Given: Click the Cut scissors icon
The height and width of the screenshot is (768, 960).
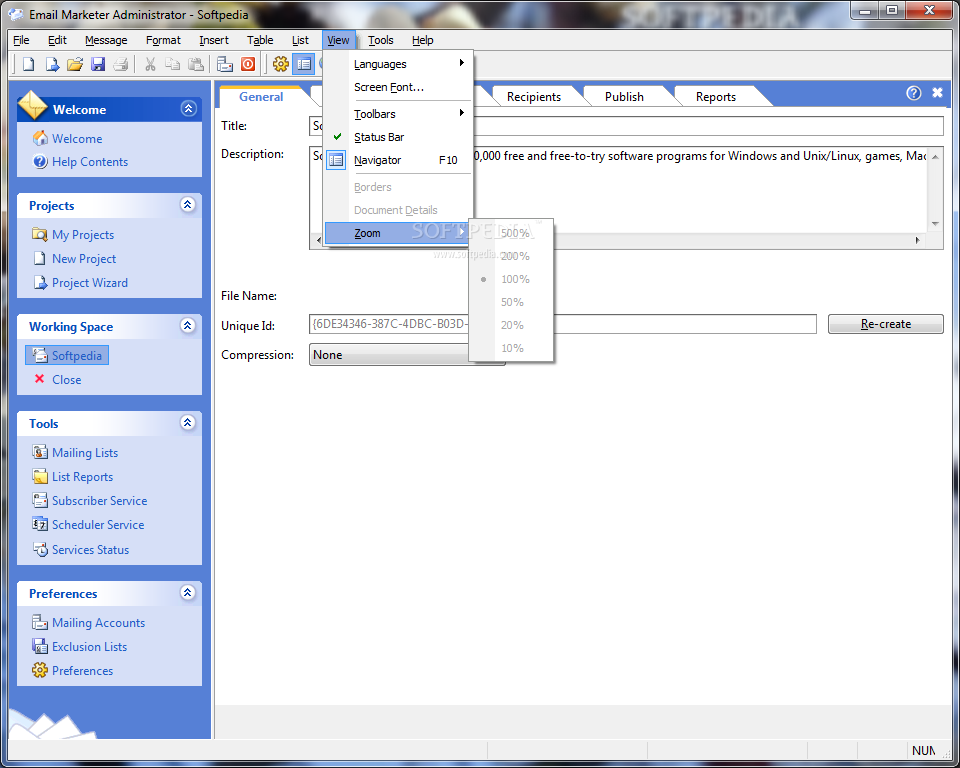Looking at the screenshot, I should pos(150,64).
